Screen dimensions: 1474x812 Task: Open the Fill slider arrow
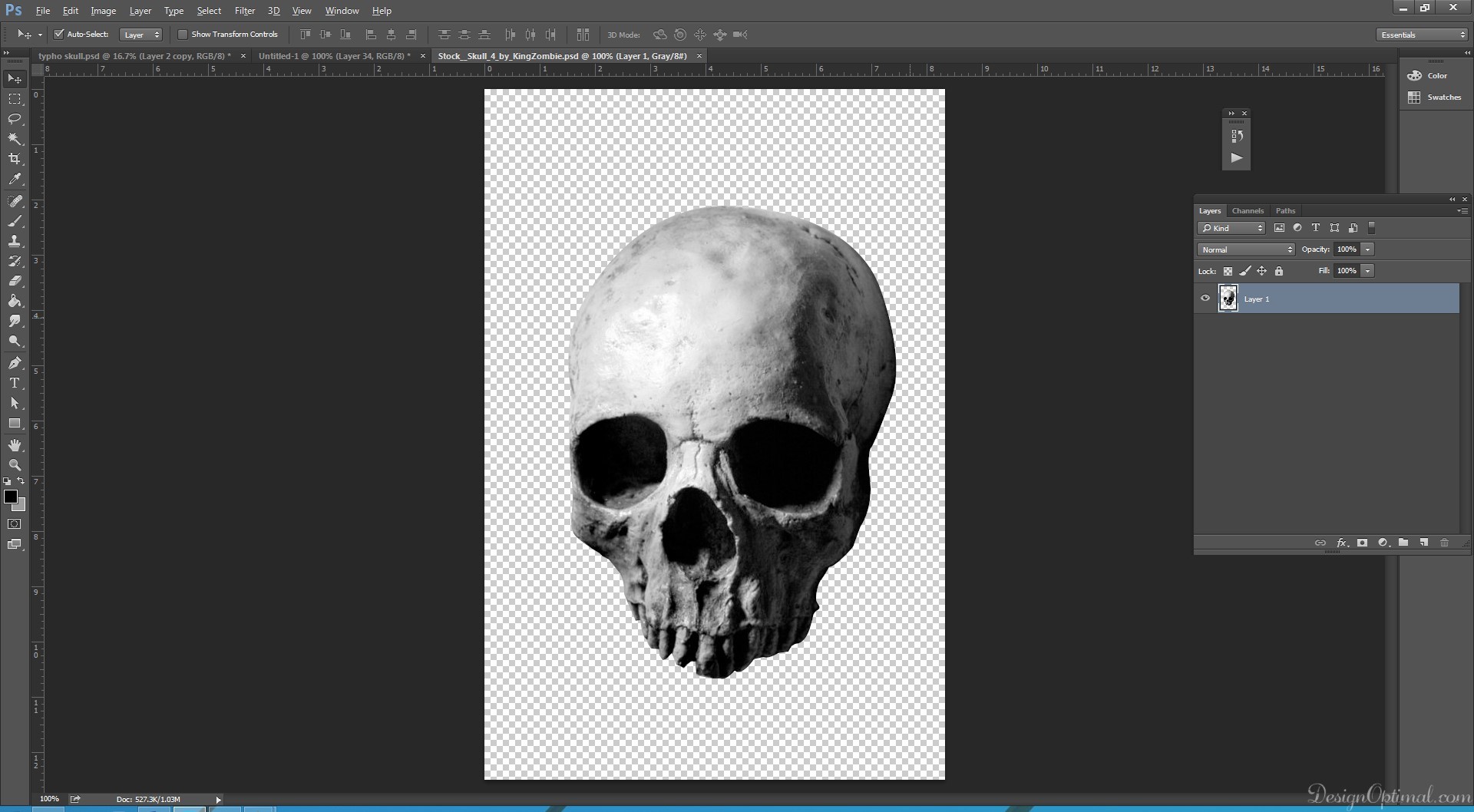tap(1368, 271)
